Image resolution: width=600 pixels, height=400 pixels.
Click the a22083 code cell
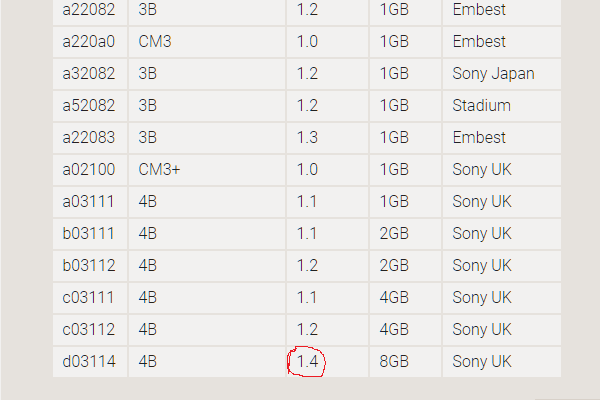tap(88, 137)
